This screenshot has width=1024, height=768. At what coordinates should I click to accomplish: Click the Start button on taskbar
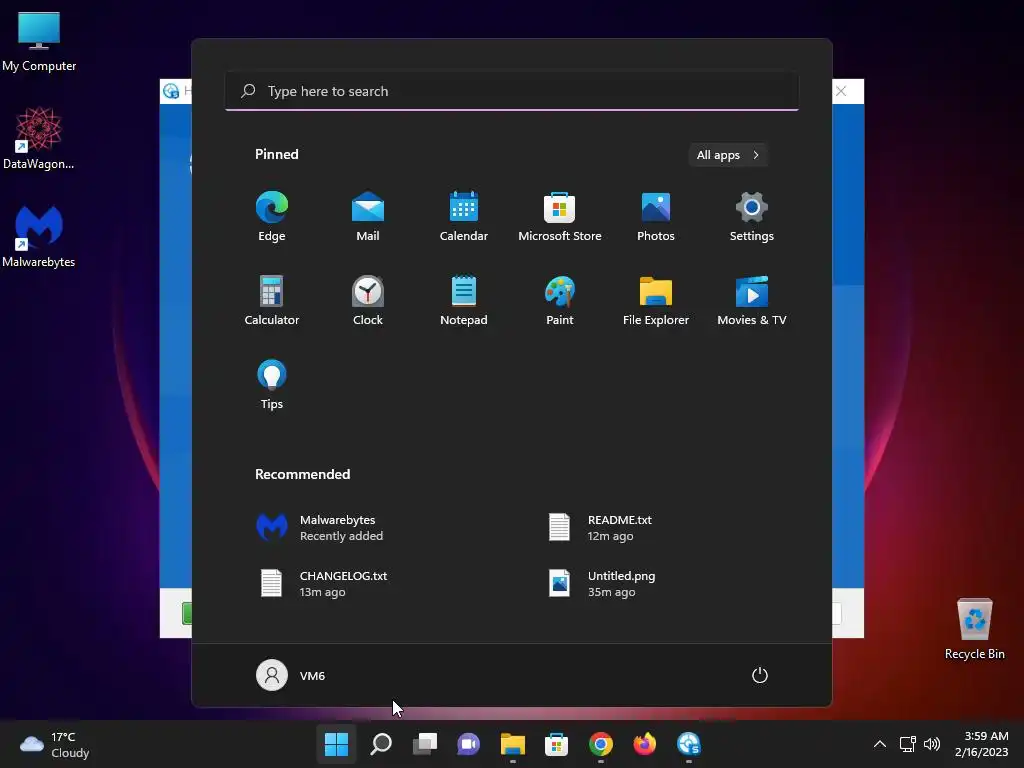point(336,744)
